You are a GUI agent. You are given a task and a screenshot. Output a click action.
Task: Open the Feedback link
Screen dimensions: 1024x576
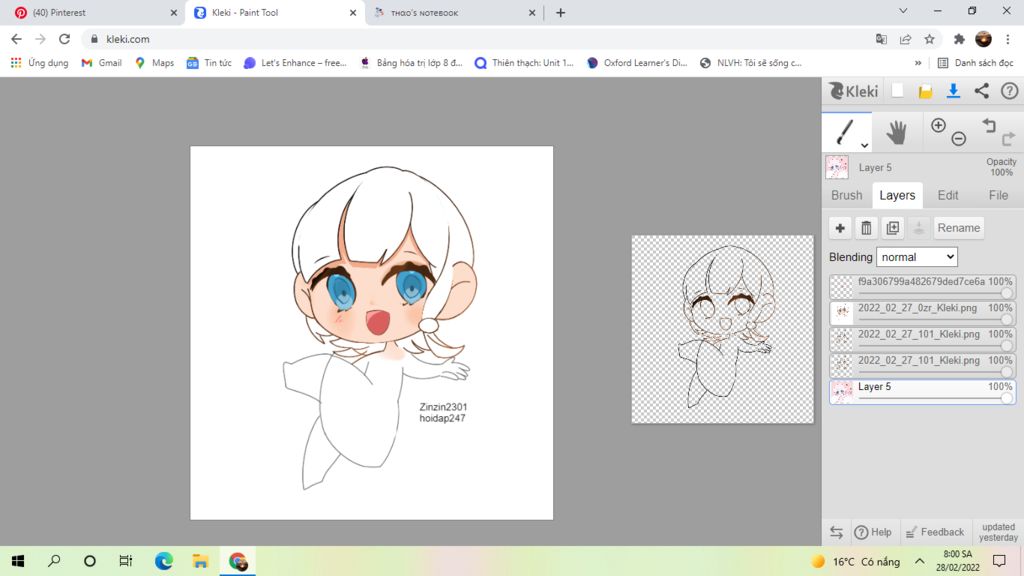(935, 532)
